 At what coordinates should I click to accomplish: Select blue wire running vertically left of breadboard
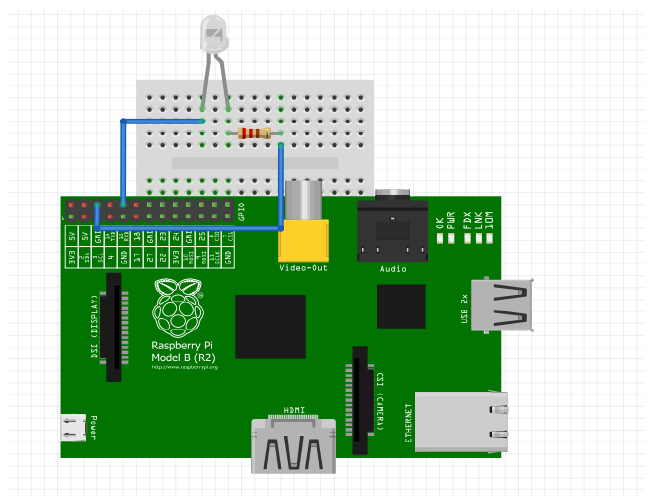(x=123, y=162)
